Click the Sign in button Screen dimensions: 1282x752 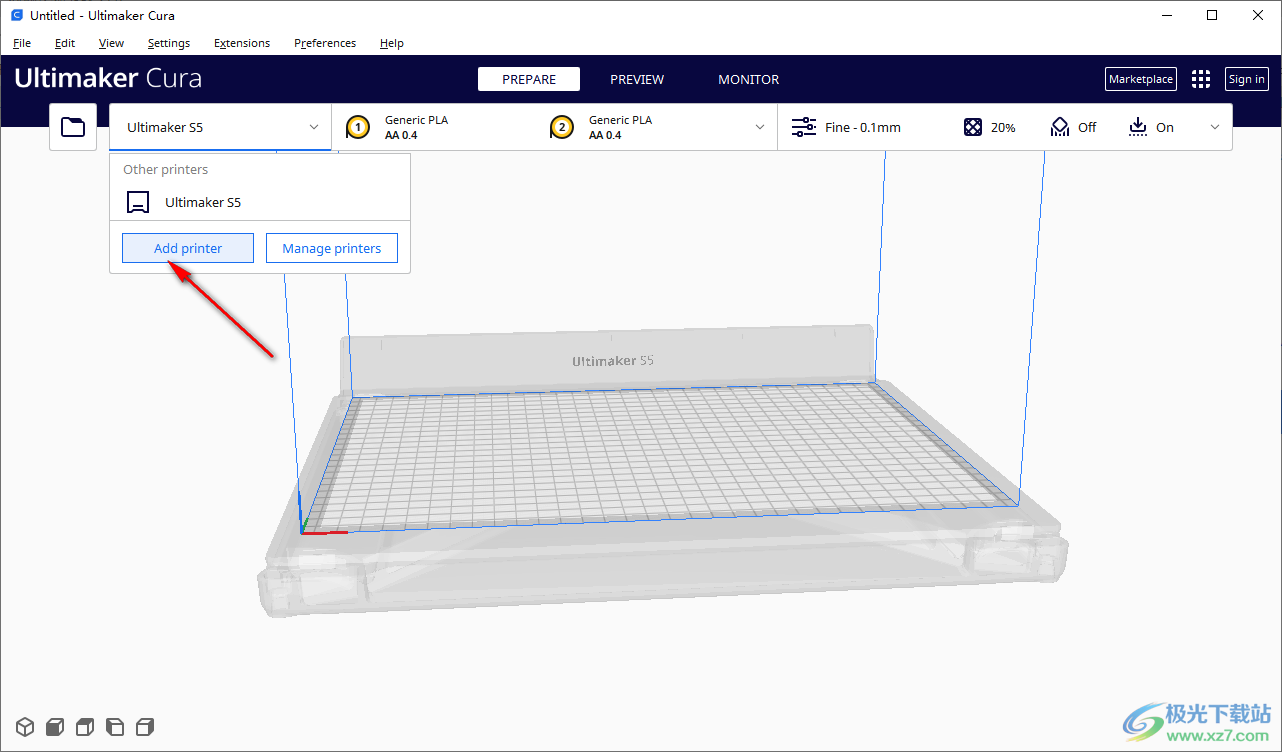tap(1247, 79)
